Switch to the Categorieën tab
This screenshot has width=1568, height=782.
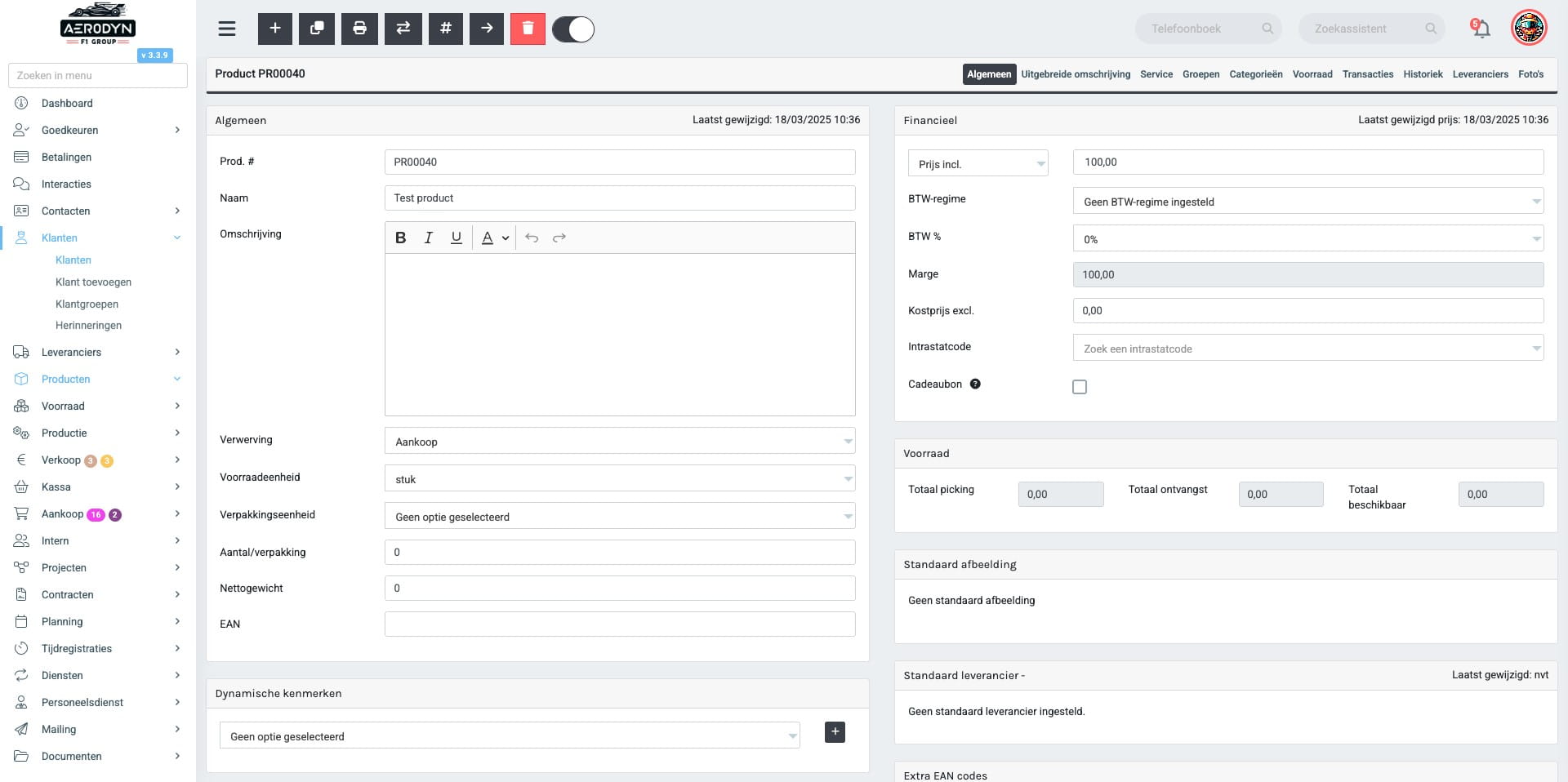[1256, 74]
